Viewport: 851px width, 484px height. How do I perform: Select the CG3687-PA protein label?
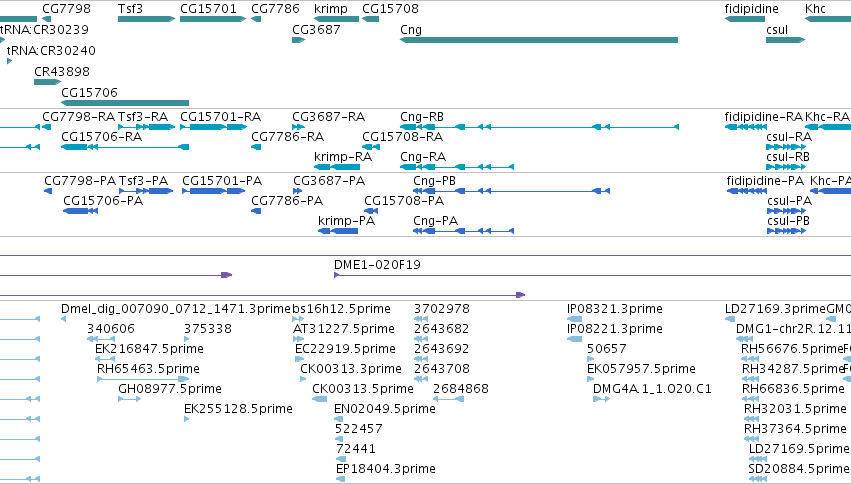pyautogui.click(x=329, y=181)
